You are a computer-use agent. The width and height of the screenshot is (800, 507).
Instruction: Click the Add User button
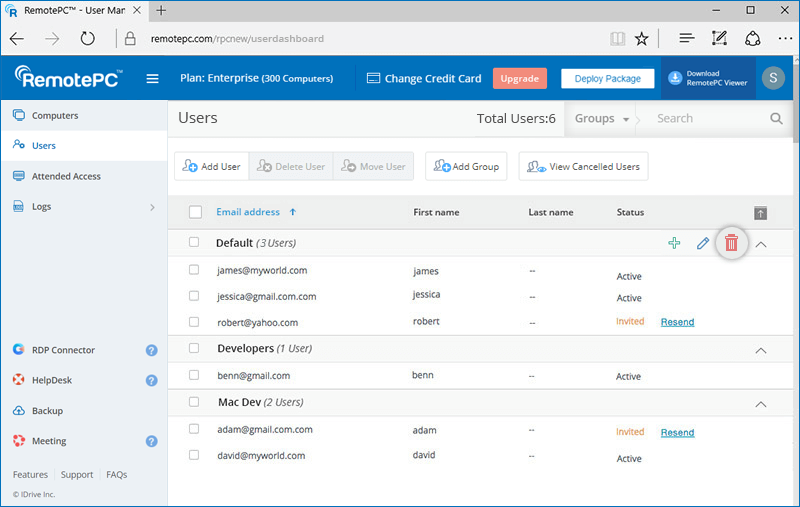click(212, 166)
